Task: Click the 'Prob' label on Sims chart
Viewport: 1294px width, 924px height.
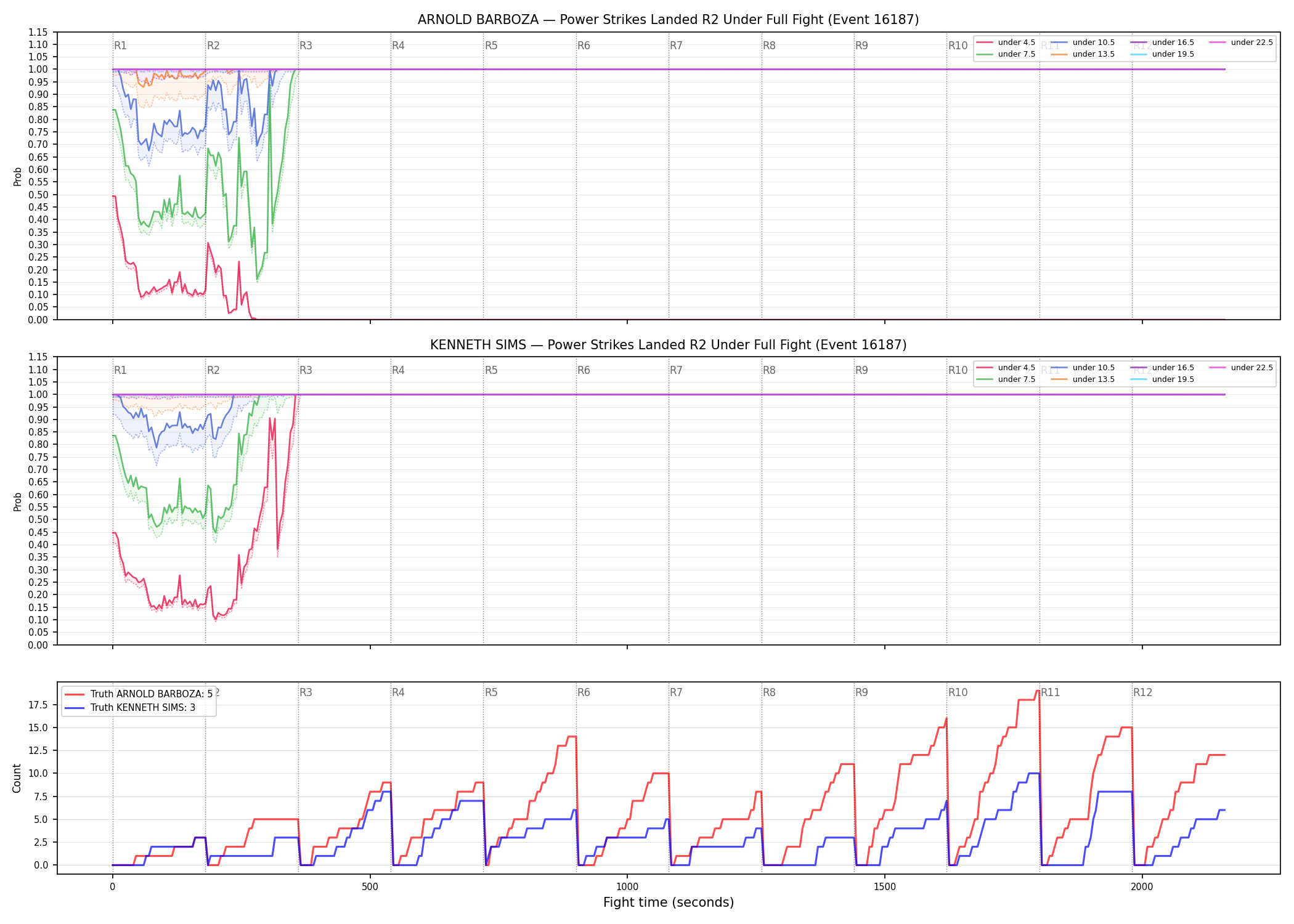Action: point(17,501)
